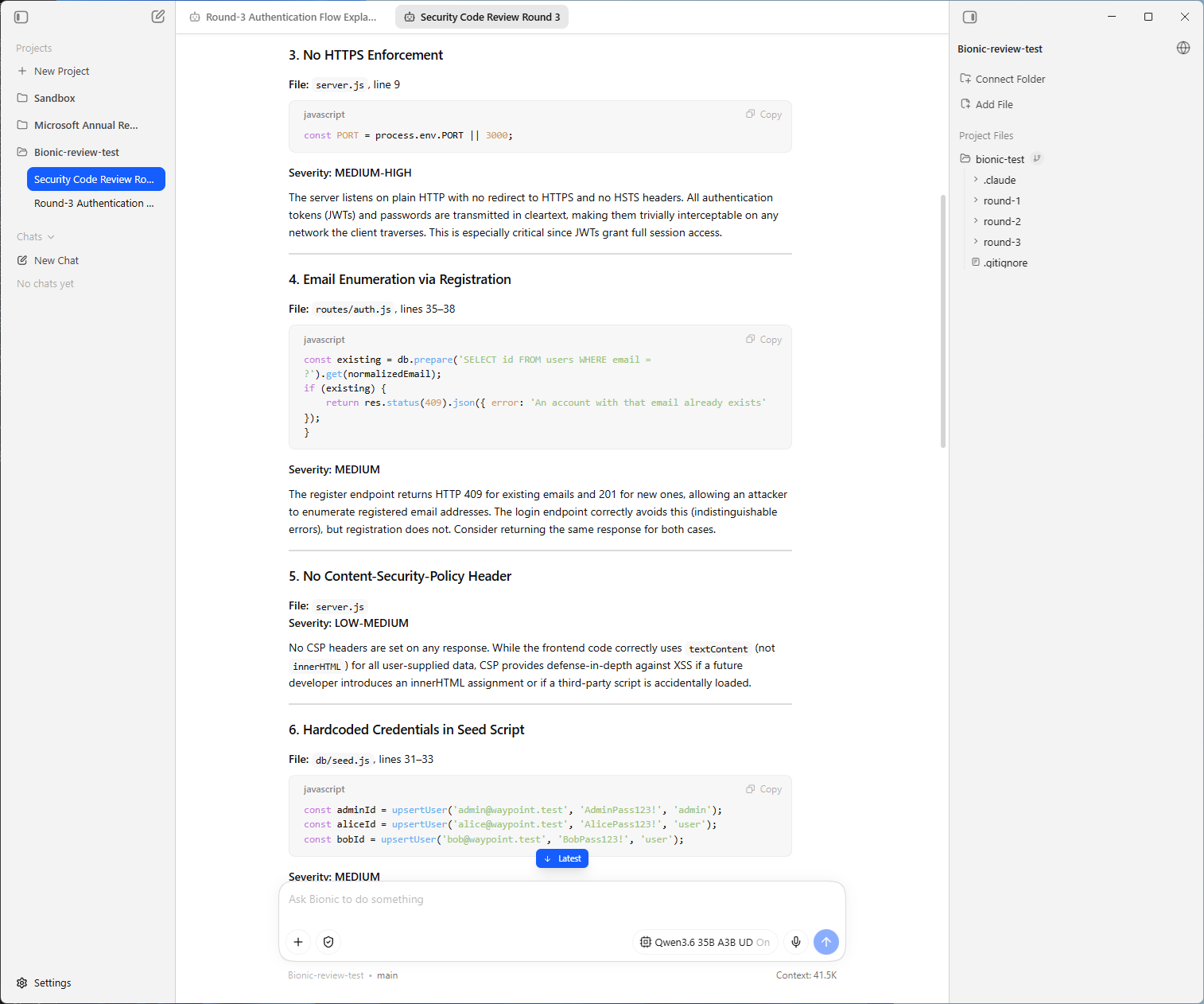Image resolution: width=1204 pixels, height=1004 pixels.
Task: Click the send arrow button
Action: tap(826, 942)
